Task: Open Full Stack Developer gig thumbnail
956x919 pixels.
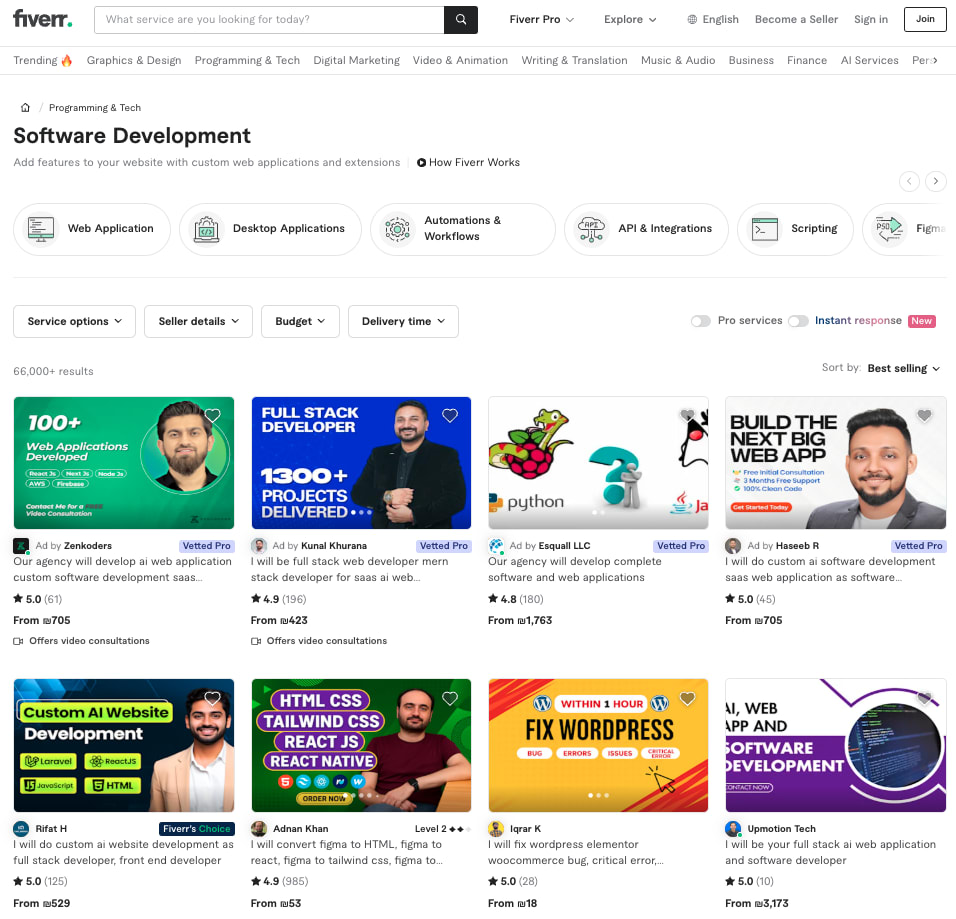Action: [x=361, y=463]
